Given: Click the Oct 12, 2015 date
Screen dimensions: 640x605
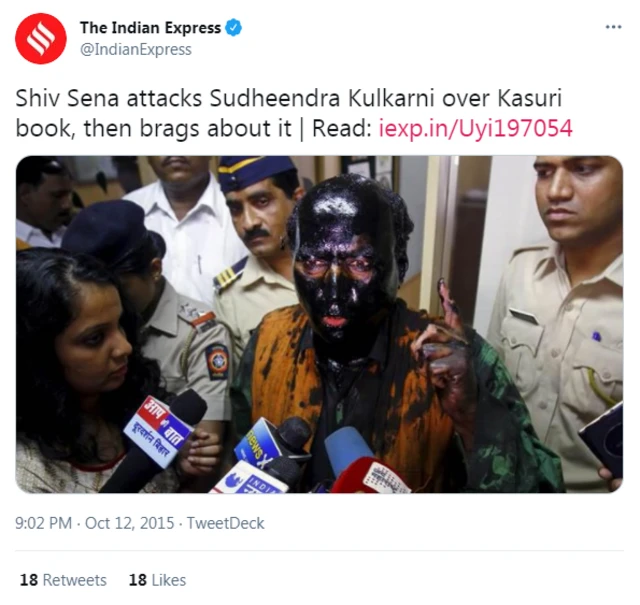Looking at the screenshot, I should click(129, 523).
